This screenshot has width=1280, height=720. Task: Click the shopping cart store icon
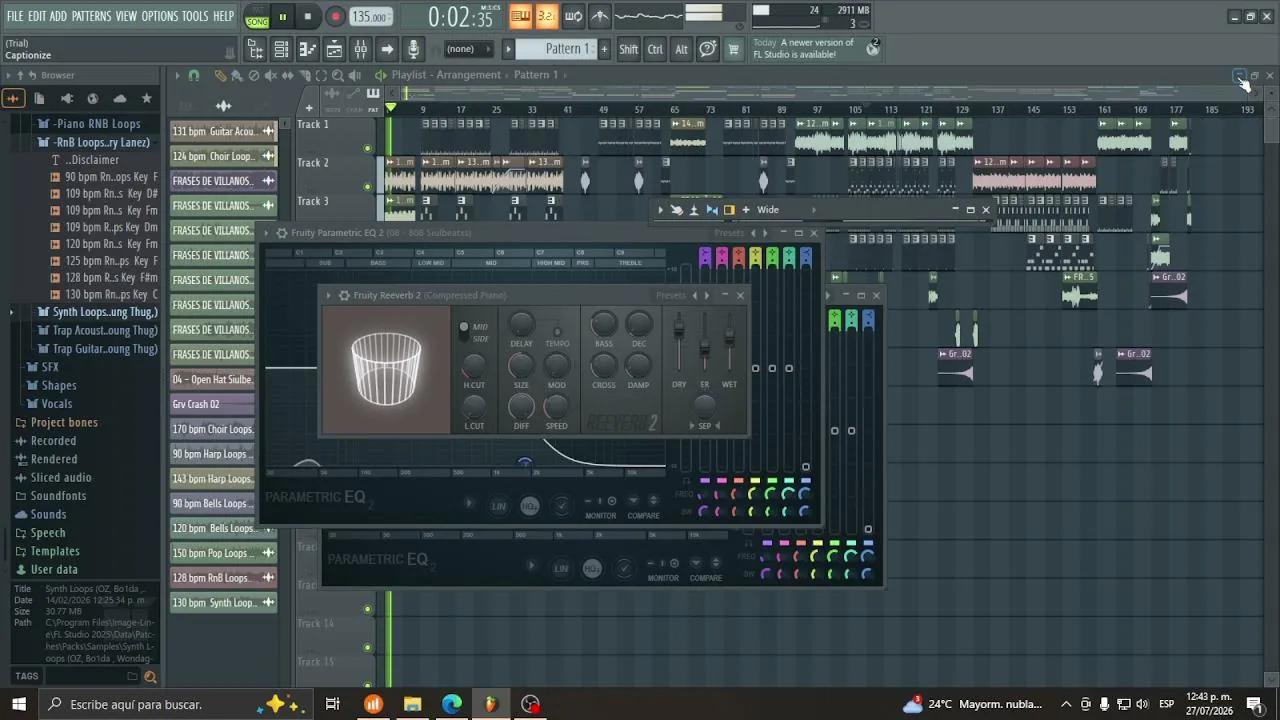(733, 49)
